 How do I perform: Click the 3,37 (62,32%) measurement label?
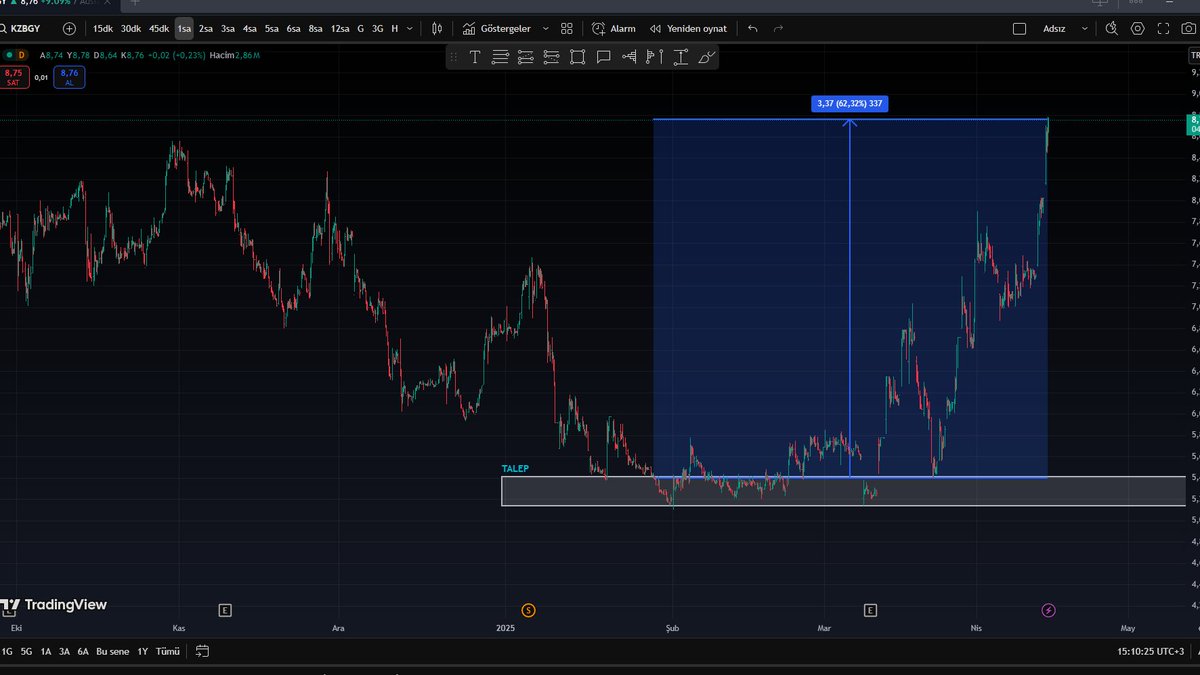click(x=850, y=103)
